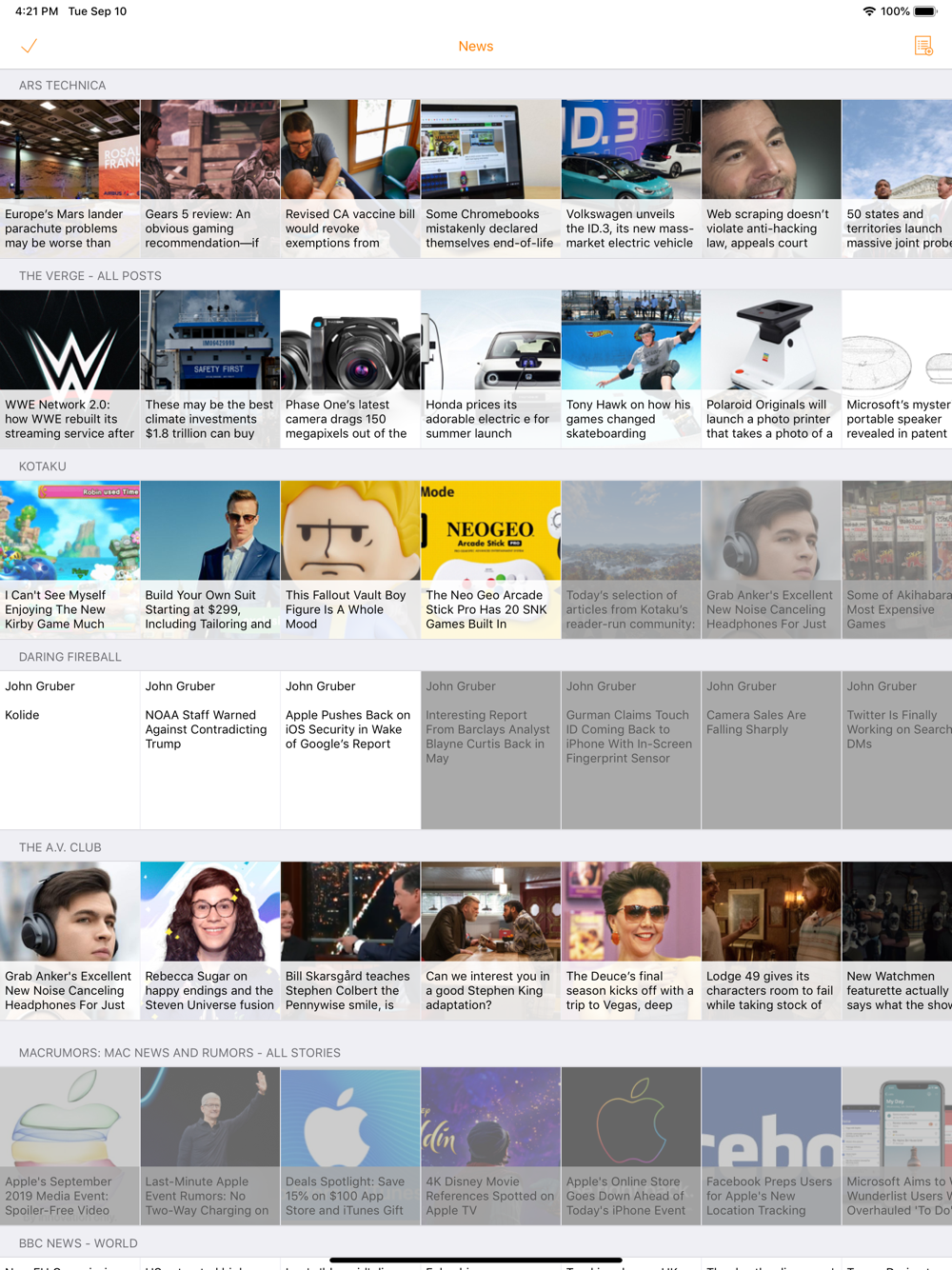Open the list view icon at top right
The image size is (952, 1270).
click(x=923, y=46)
